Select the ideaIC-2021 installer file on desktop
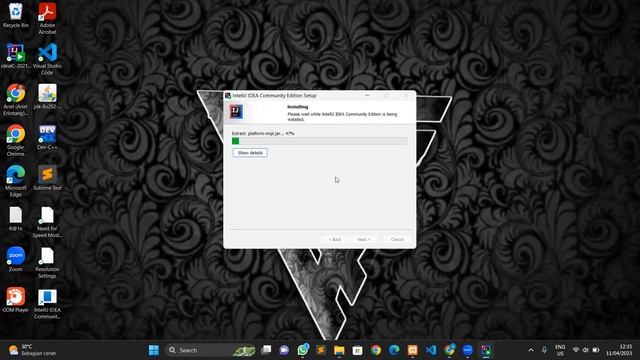Screen dimensions: 640x360 coord(16,56)
